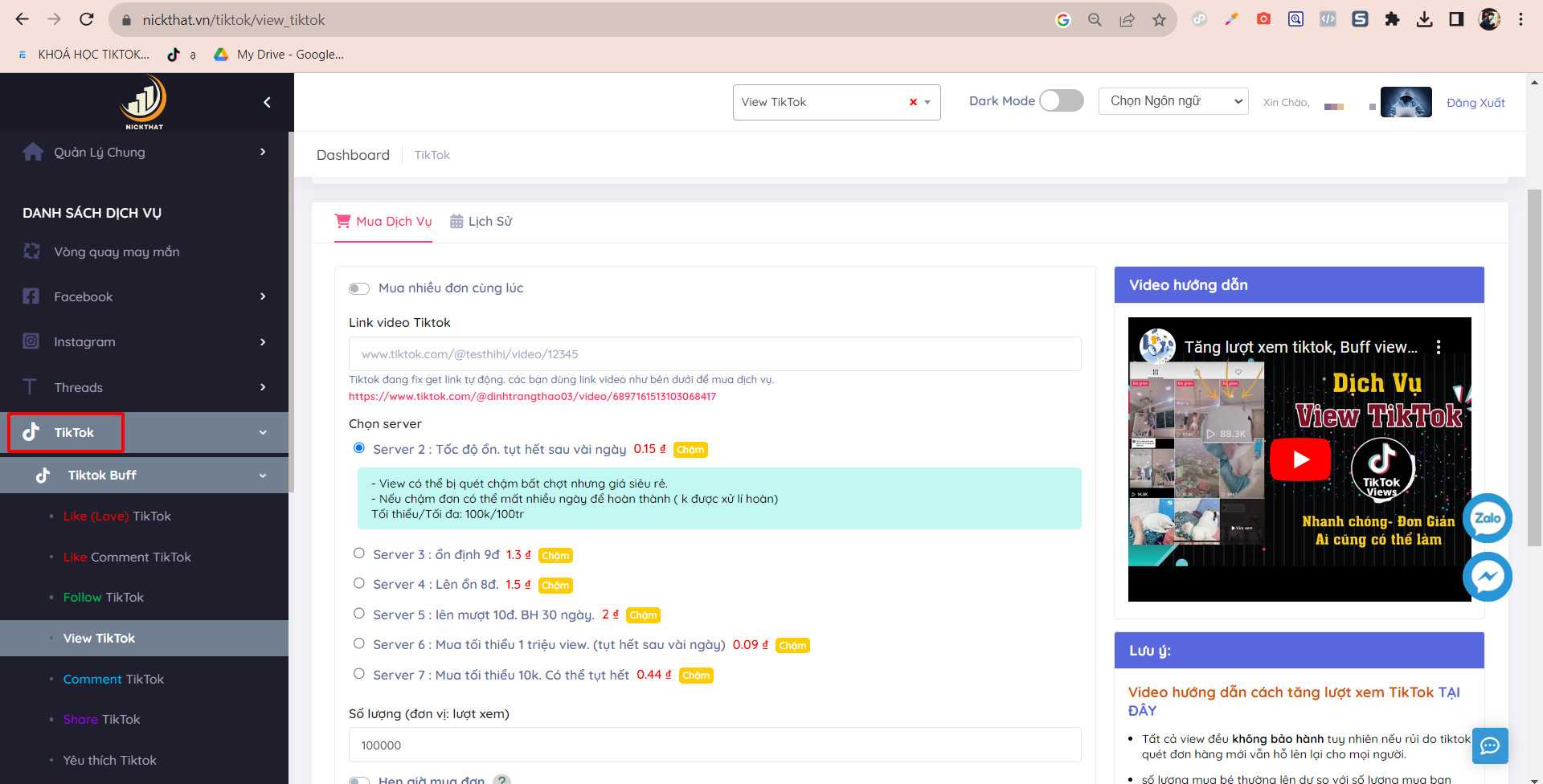The height and width of the screenshot is (784, 1543).
Task: Click the Google icon in the address bar
Action: pos(1062,20)
